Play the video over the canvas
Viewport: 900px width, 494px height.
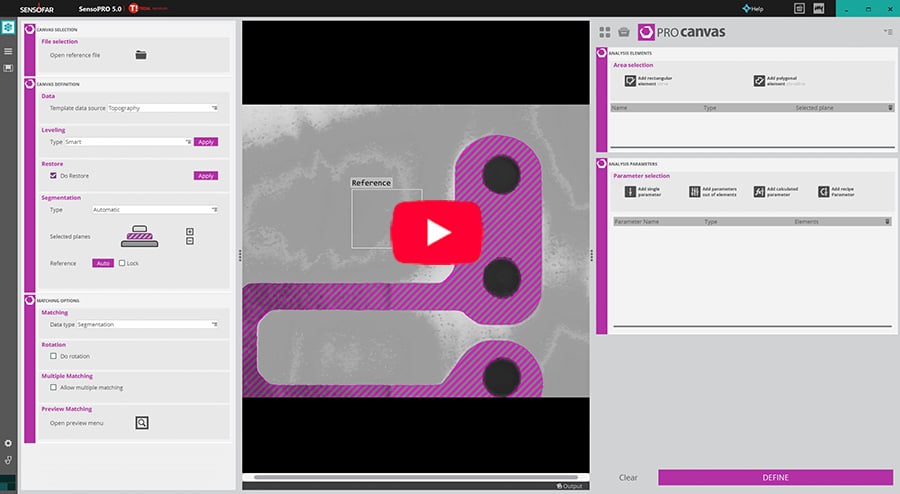point(437,232)
